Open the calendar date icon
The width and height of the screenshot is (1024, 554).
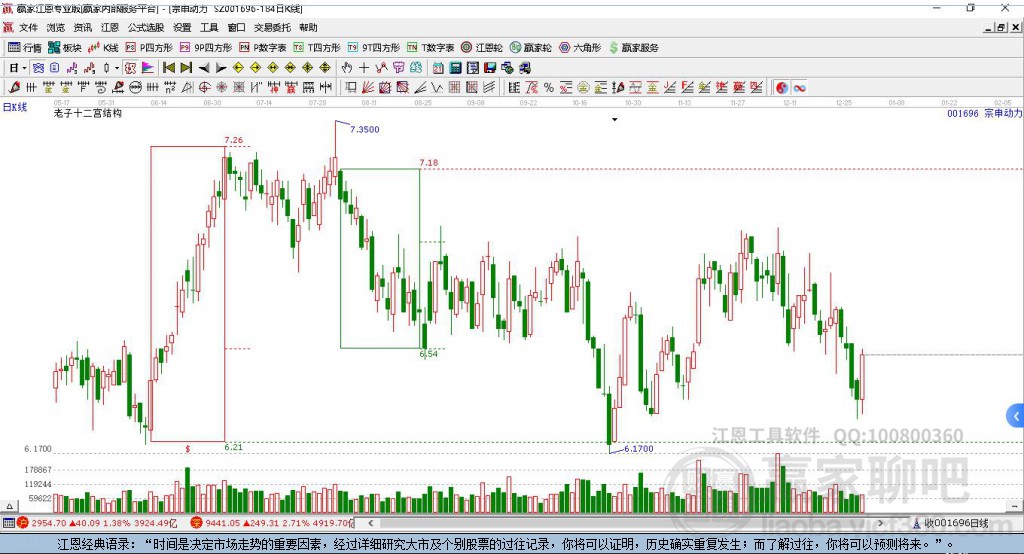(438, 68)
